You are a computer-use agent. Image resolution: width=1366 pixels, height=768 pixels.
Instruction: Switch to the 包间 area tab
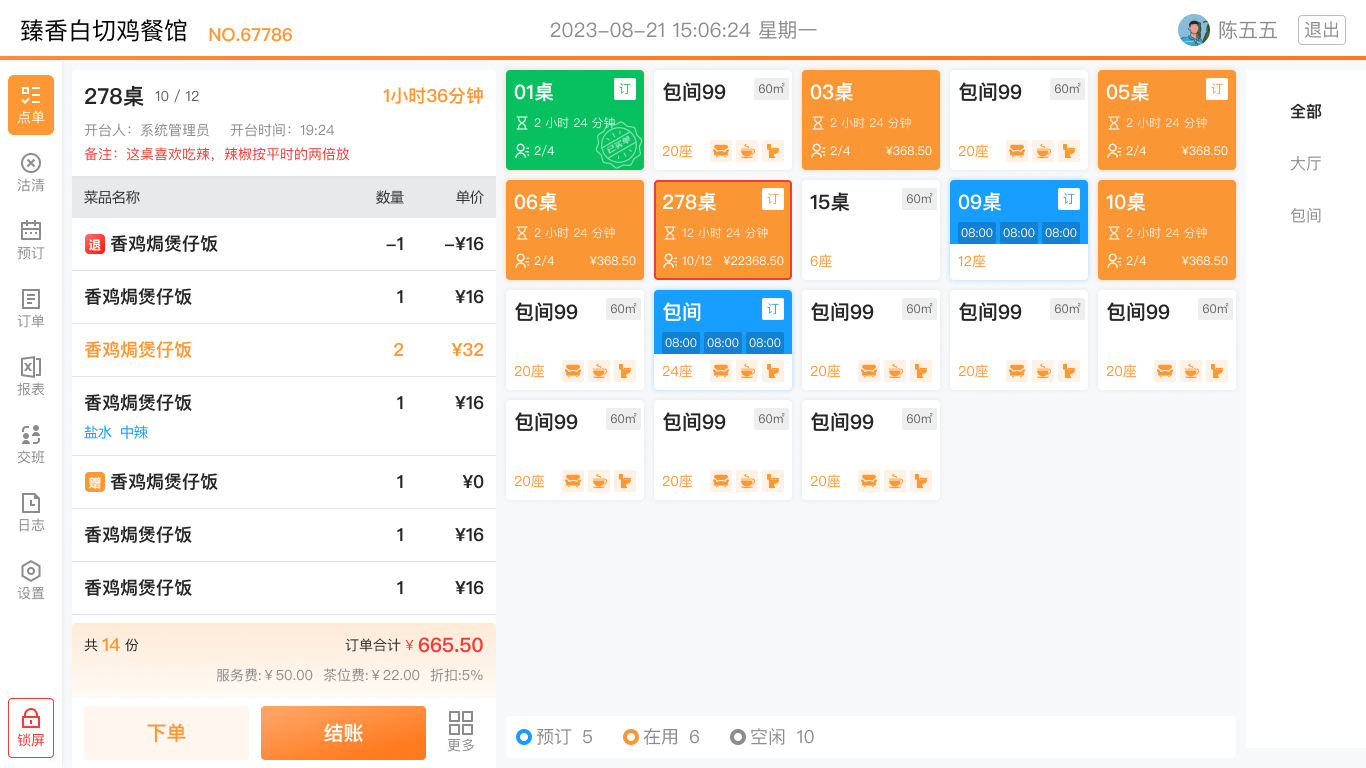1306,215
